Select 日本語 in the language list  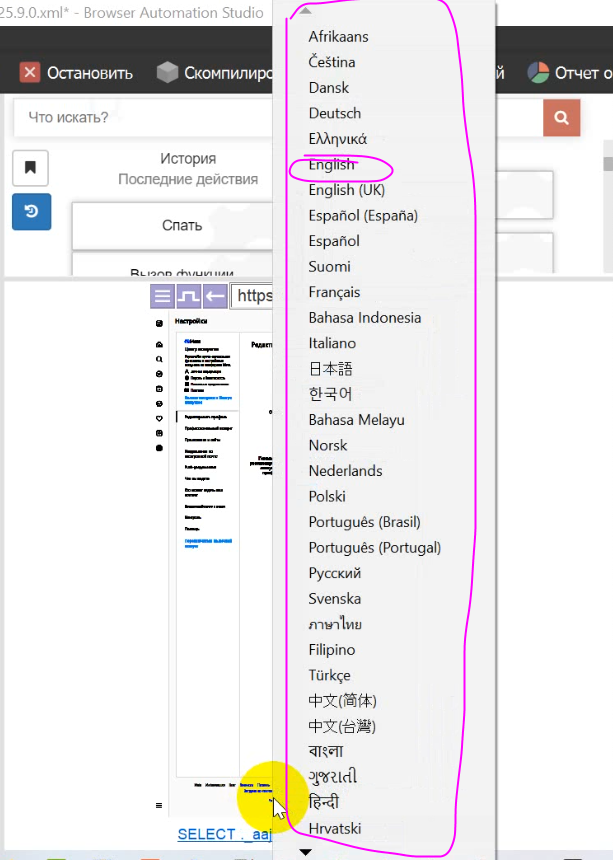tap(330, 369)
